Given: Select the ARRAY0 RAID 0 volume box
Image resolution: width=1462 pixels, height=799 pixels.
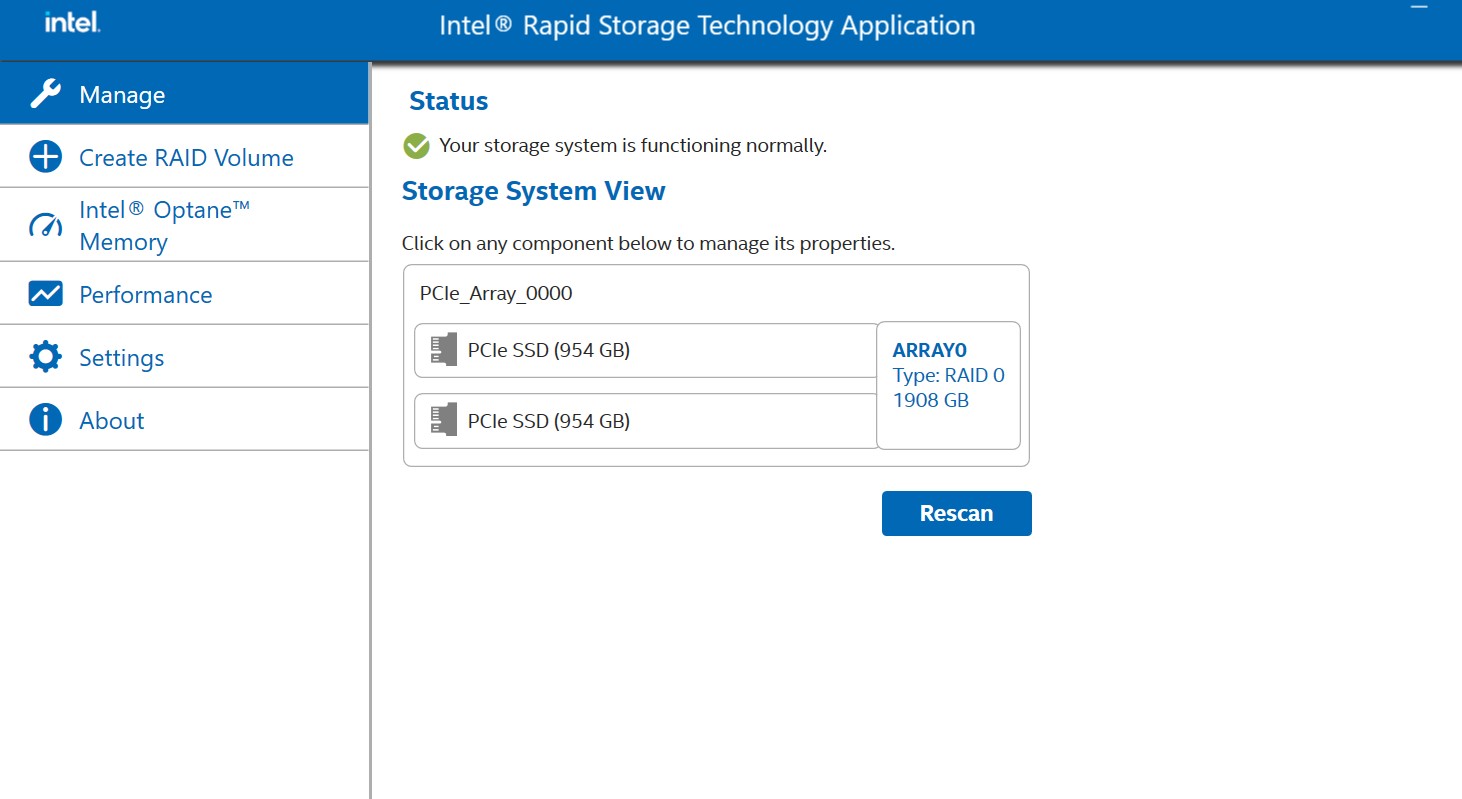Looking at the screenshot, I should tap(948, 386).
